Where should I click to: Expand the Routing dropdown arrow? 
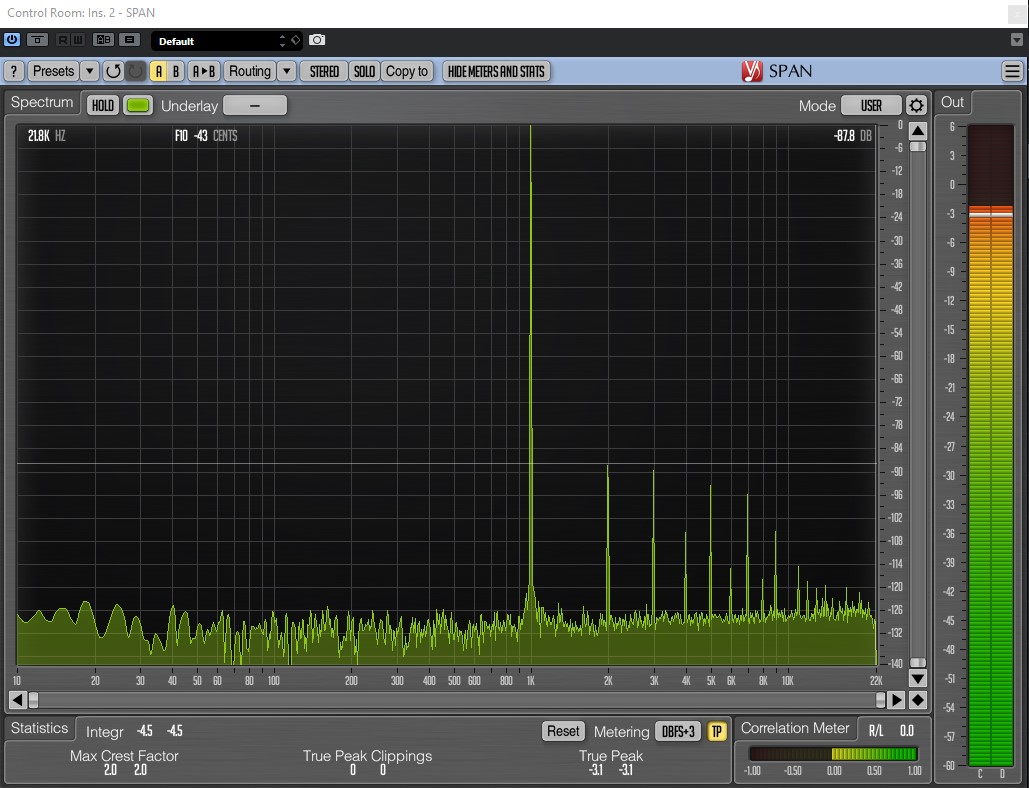click(287, 71)
